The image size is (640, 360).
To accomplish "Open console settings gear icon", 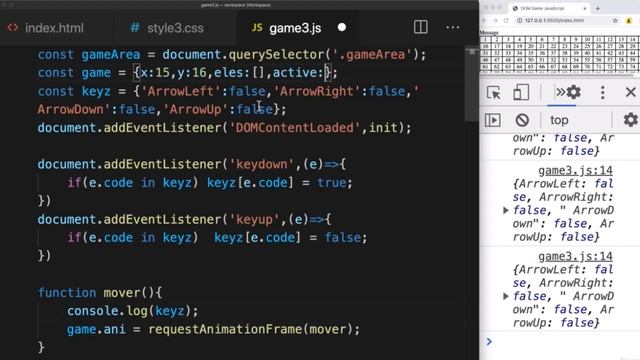I will 631,120.
